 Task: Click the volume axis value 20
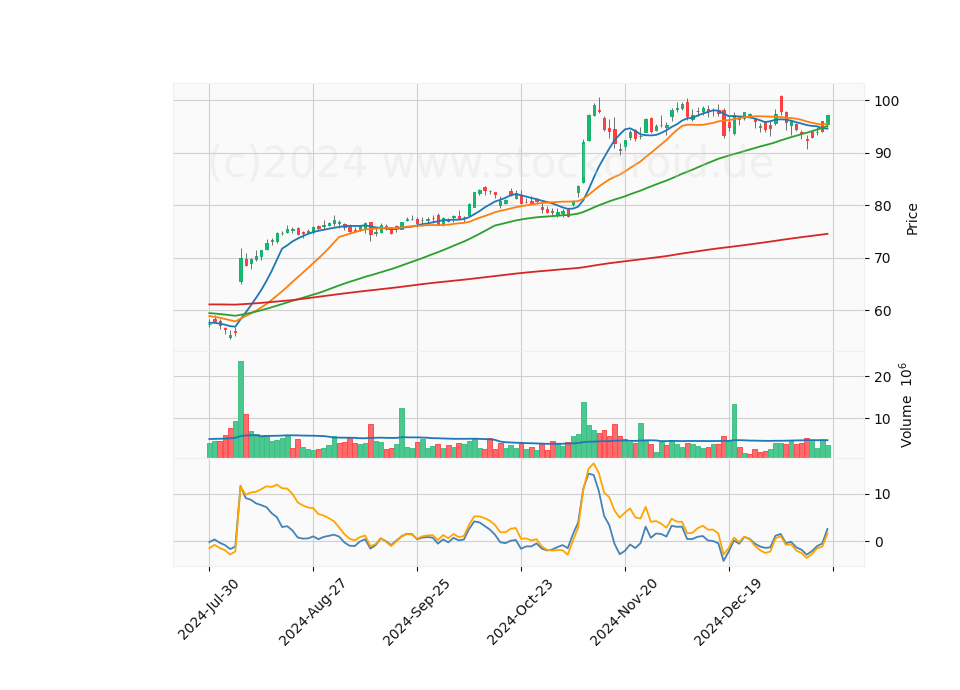pyautogui.click(x=882, y=377)
